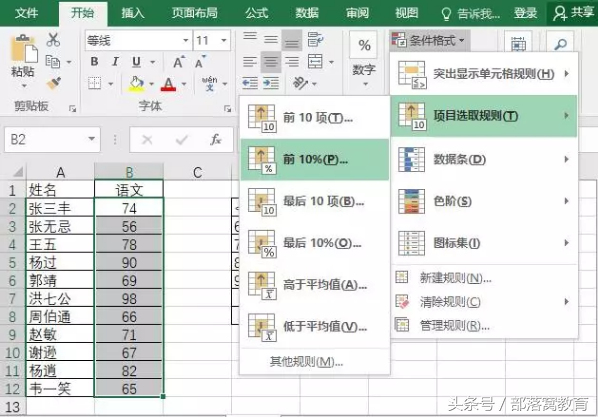Click the 告诉我 search box
This screenshot has height=417, width=598.
(x=471, y=14)
